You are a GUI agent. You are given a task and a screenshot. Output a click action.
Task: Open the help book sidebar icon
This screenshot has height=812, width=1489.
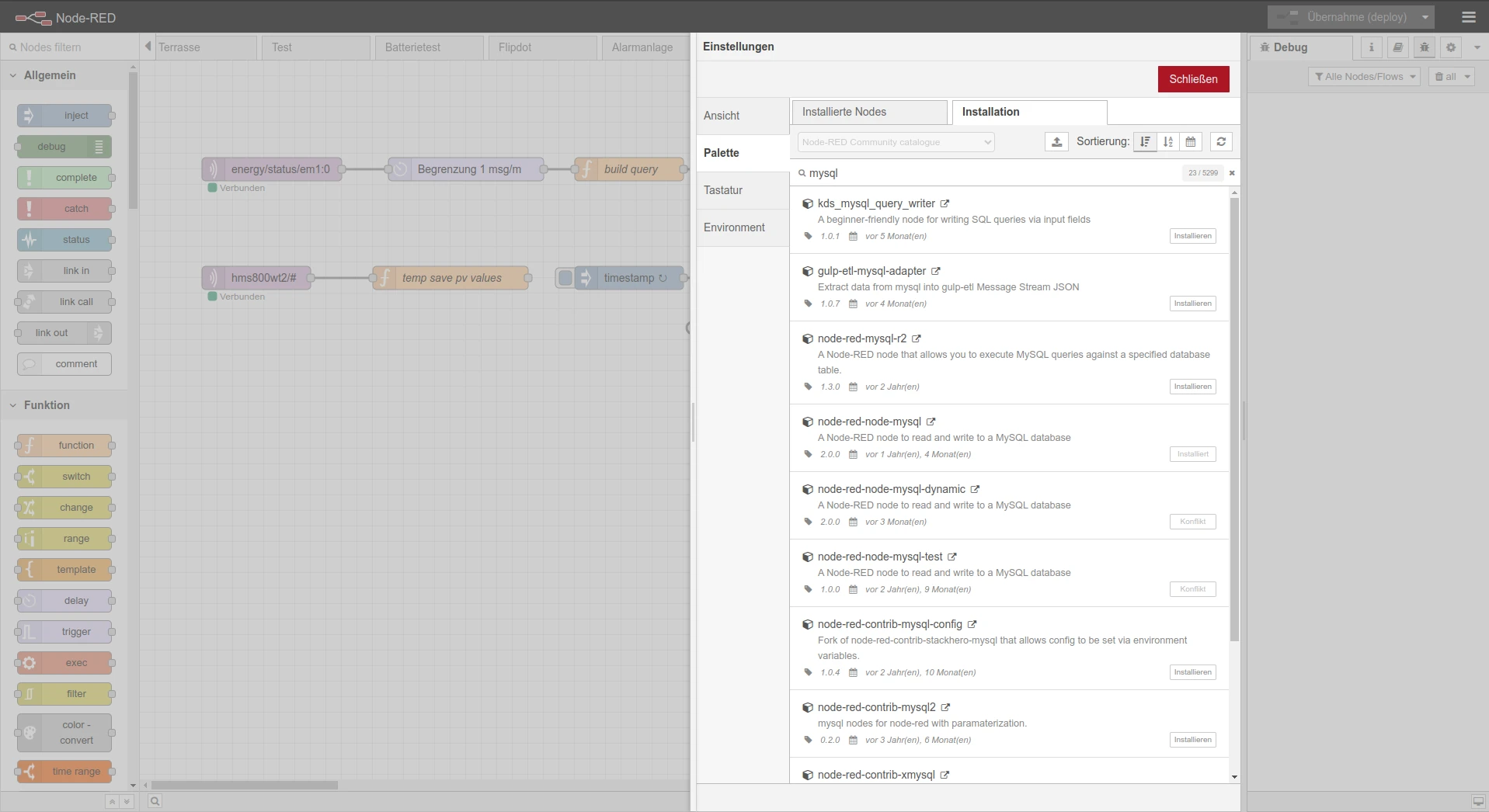[x=1397, y=47]
